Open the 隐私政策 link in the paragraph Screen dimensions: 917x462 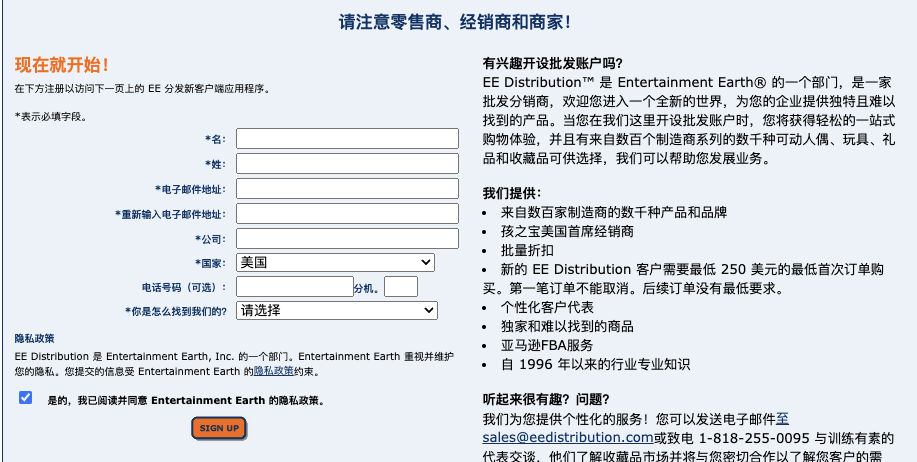274,371
